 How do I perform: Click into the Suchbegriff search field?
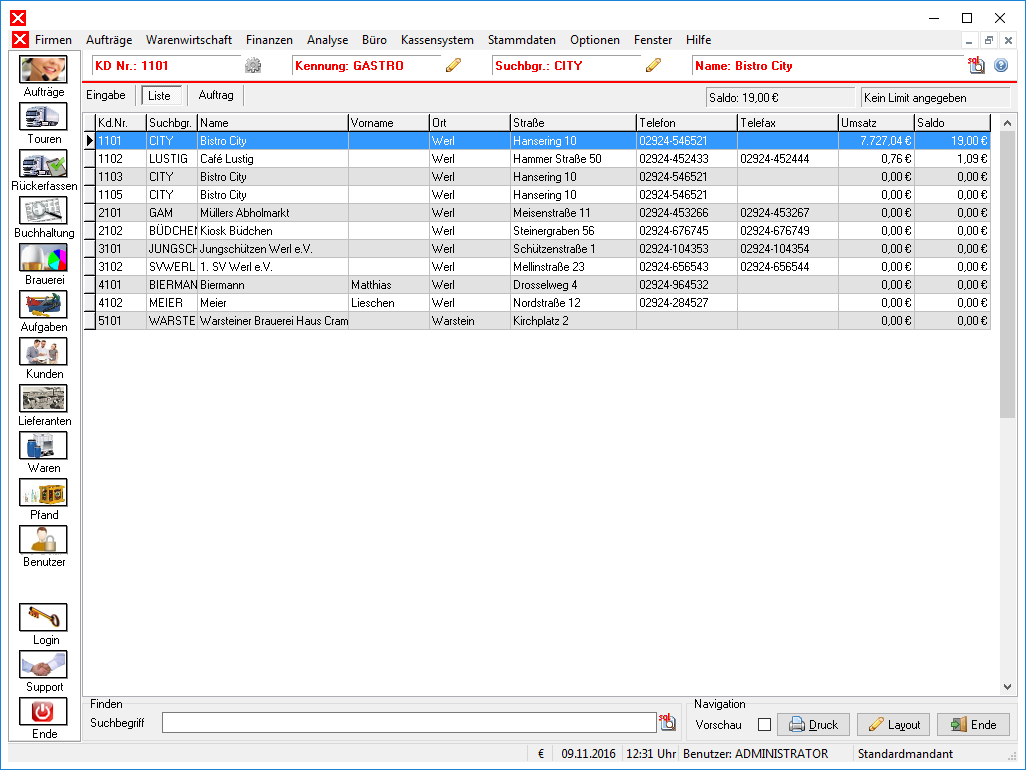pos(409,723)
